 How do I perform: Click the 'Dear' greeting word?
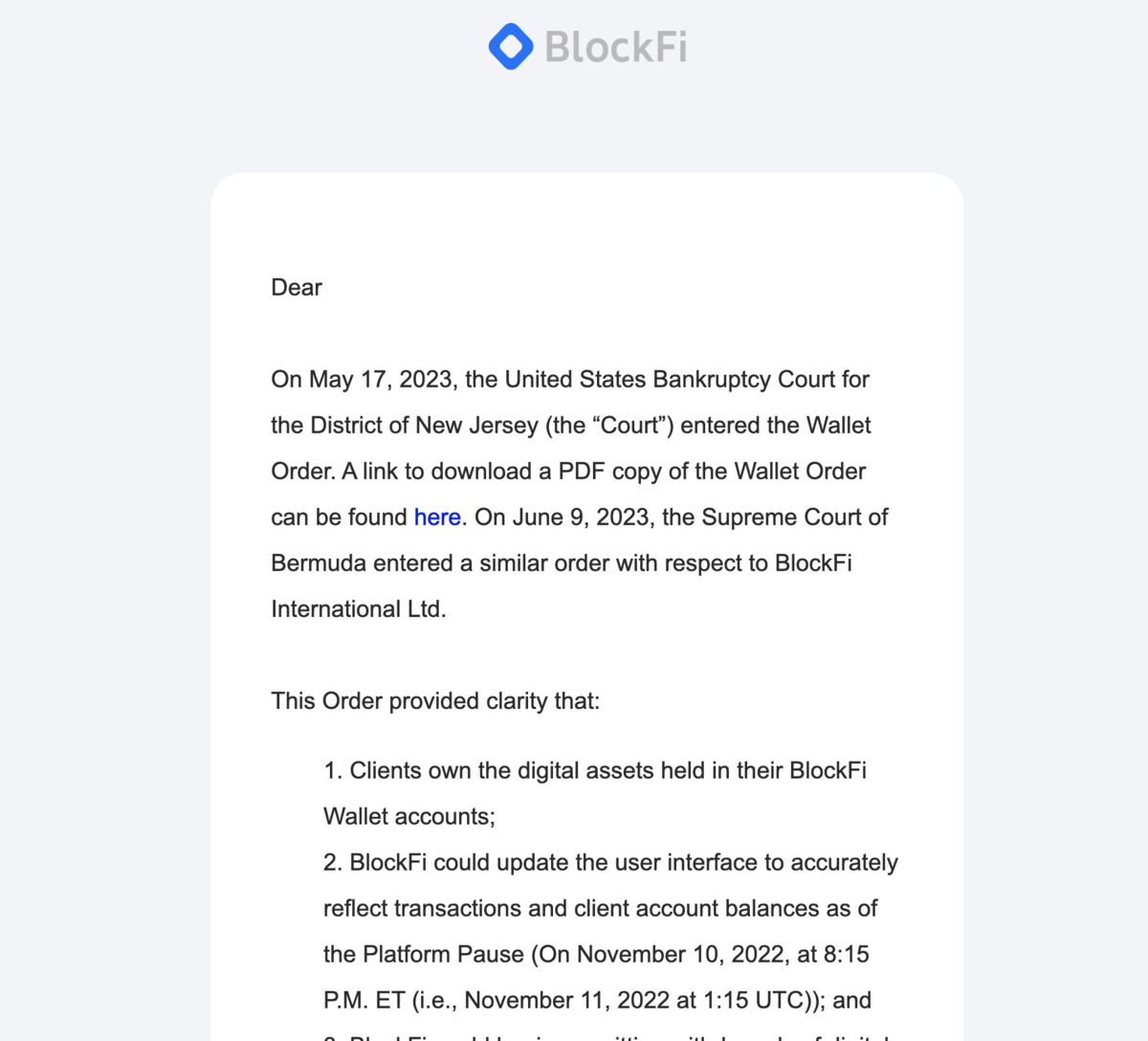click(x=297, y=288)
